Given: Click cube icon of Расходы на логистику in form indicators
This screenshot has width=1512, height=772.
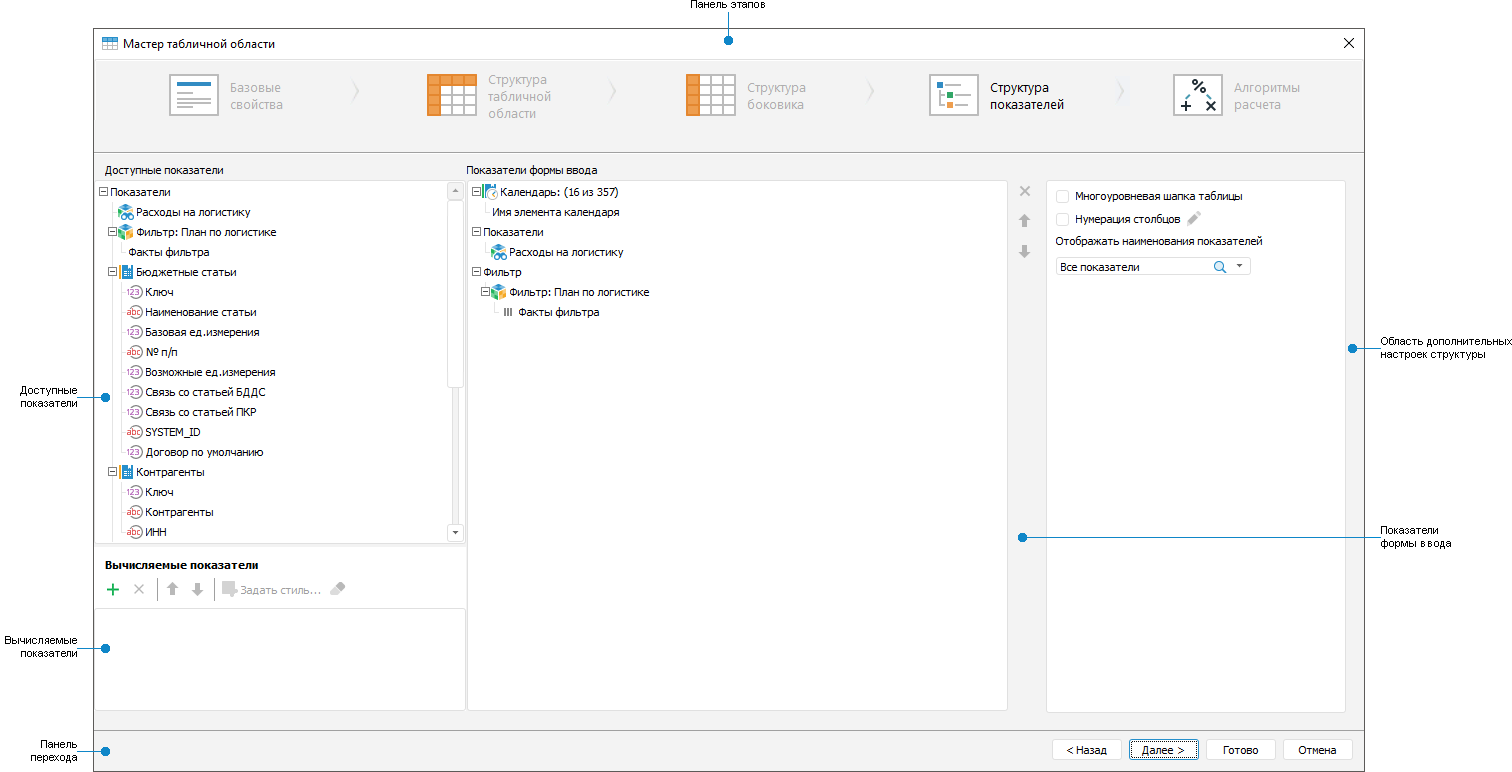Looking at the screenshot, I should (498, 252).
